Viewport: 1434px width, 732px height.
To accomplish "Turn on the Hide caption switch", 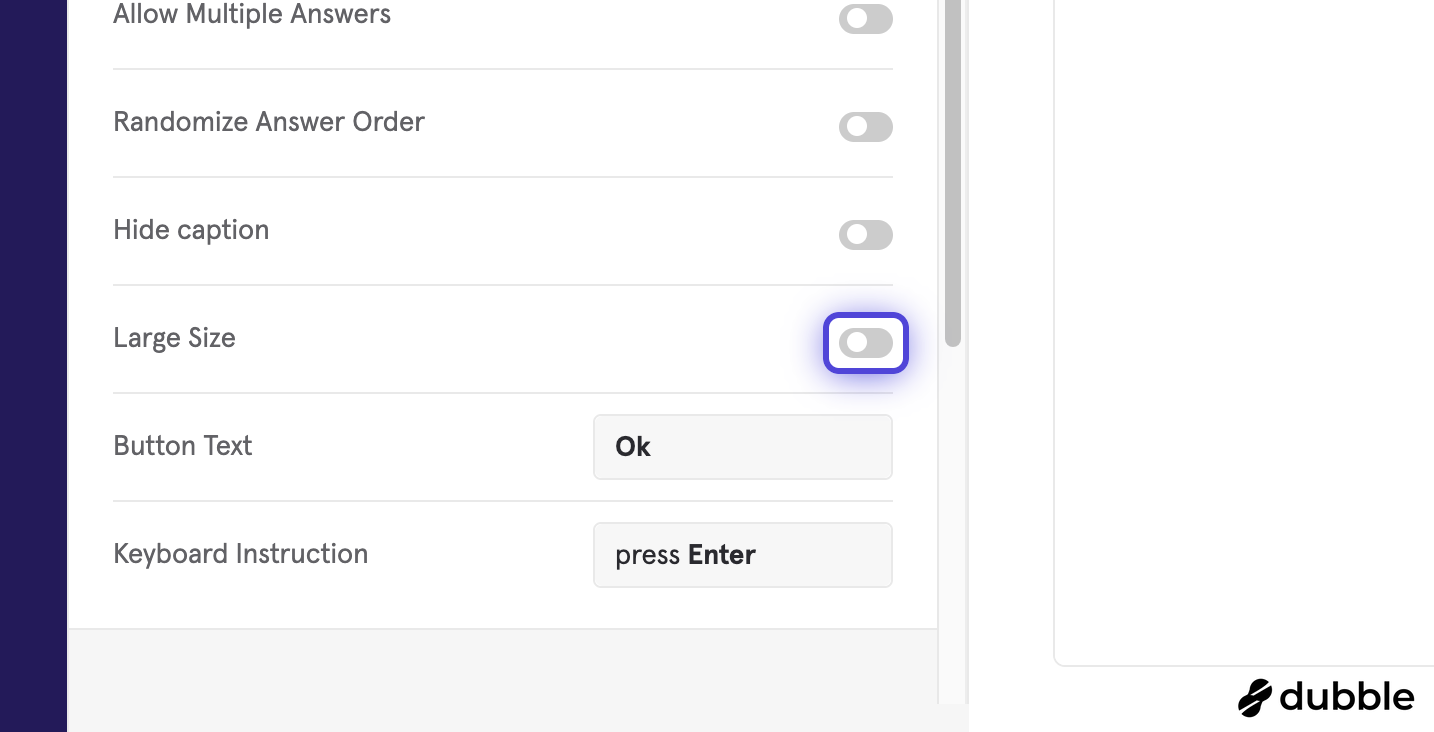I will (x=866, y=235).
